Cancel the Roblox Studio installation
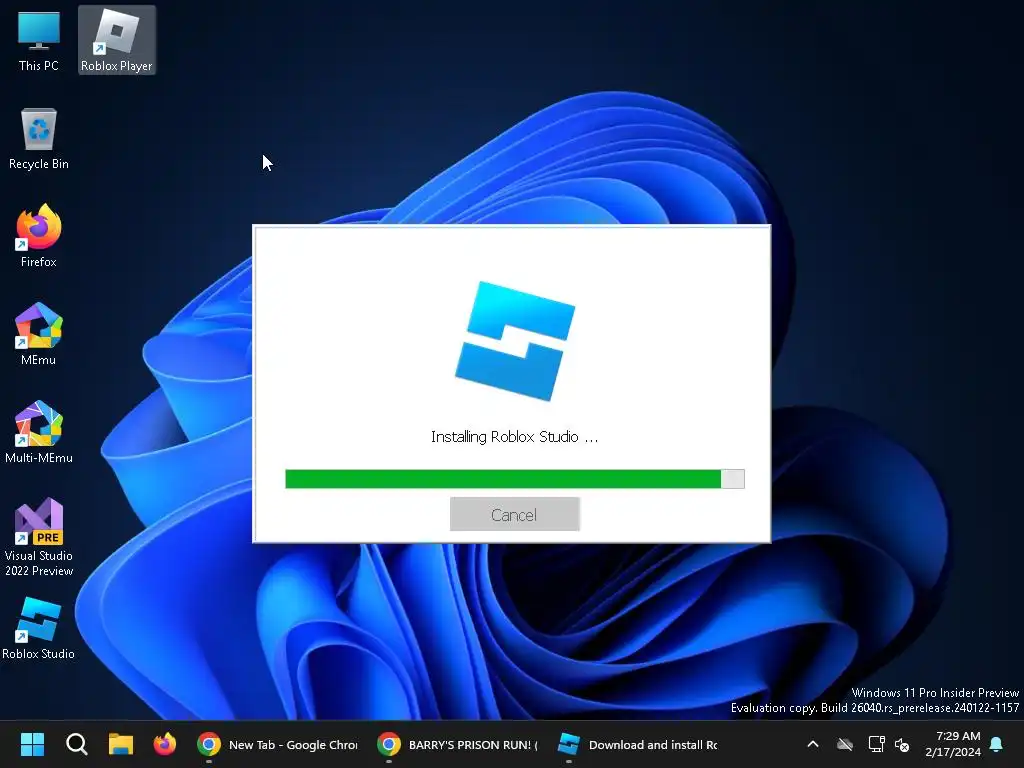1024x768 pixels. pyautogui.click(x=515, y=515)
